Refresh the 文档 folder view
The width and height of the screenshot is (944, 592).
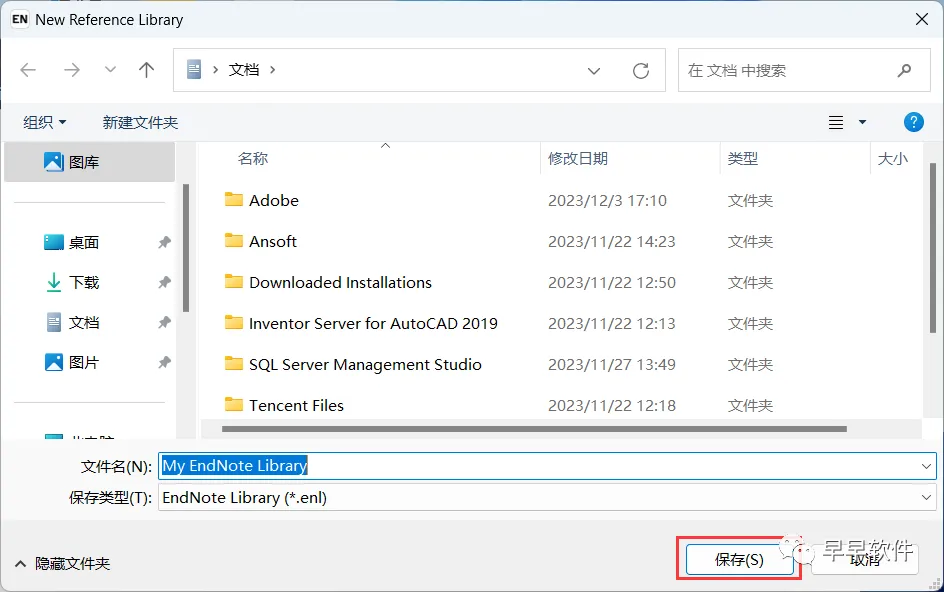point(641,71)
